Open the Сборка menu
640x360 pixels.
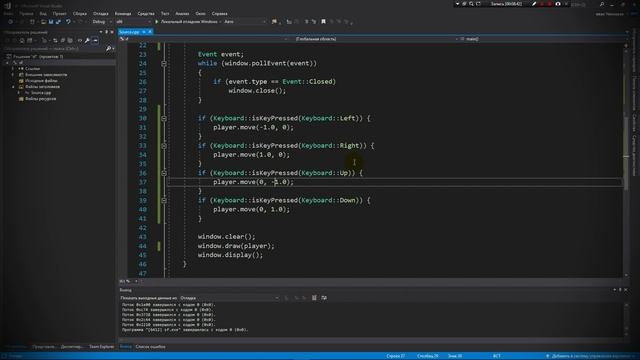(80, 13)
